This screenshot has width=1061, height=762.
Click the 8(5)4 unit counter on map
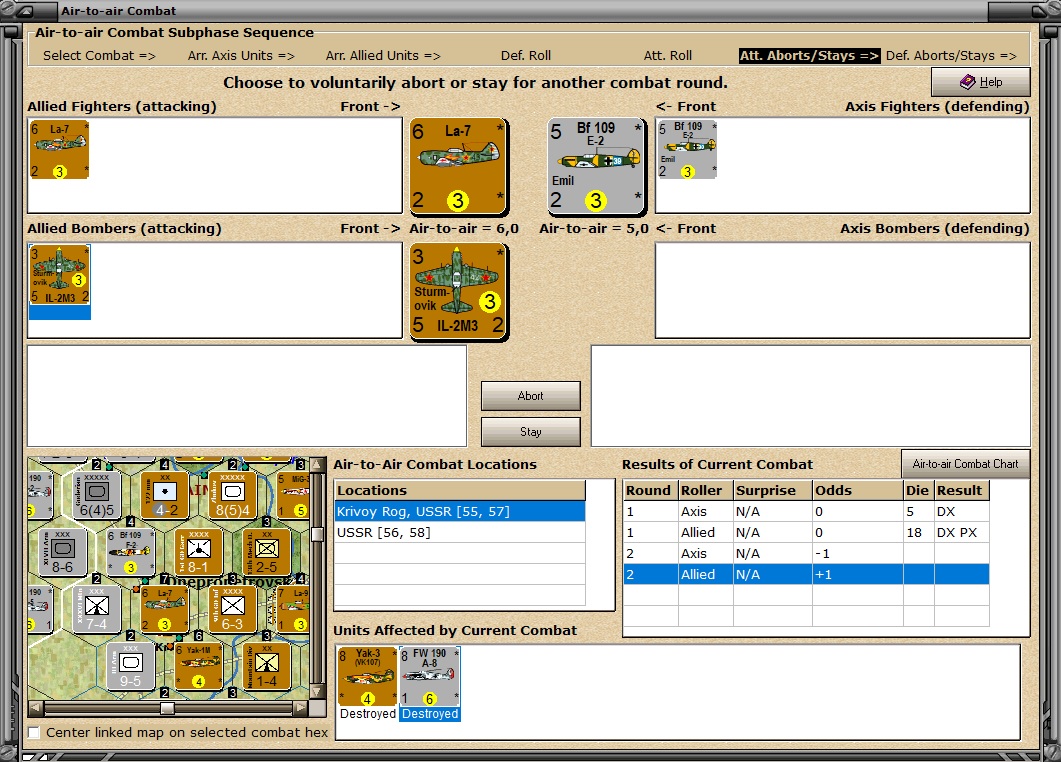[x=233, y=495]
